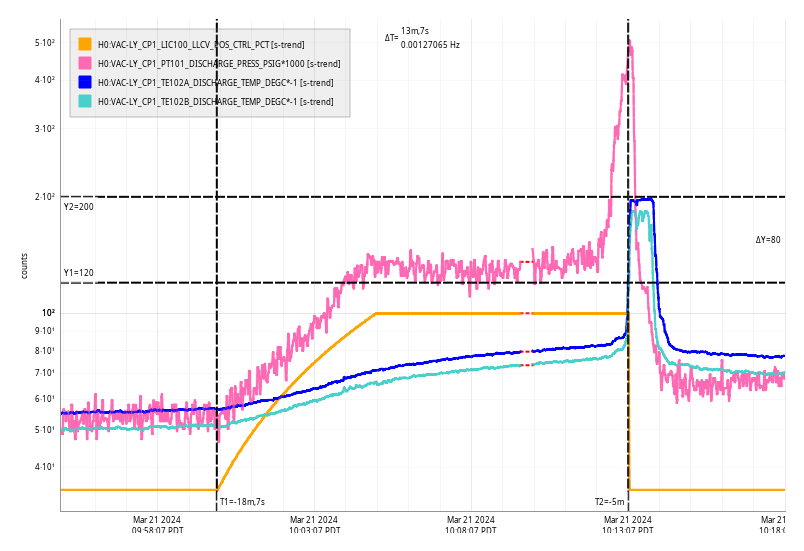Viewport: 804px width, 551px height.
Task: Click the 10:08:07 PDT time axis label
Action: tap(471, 525)
